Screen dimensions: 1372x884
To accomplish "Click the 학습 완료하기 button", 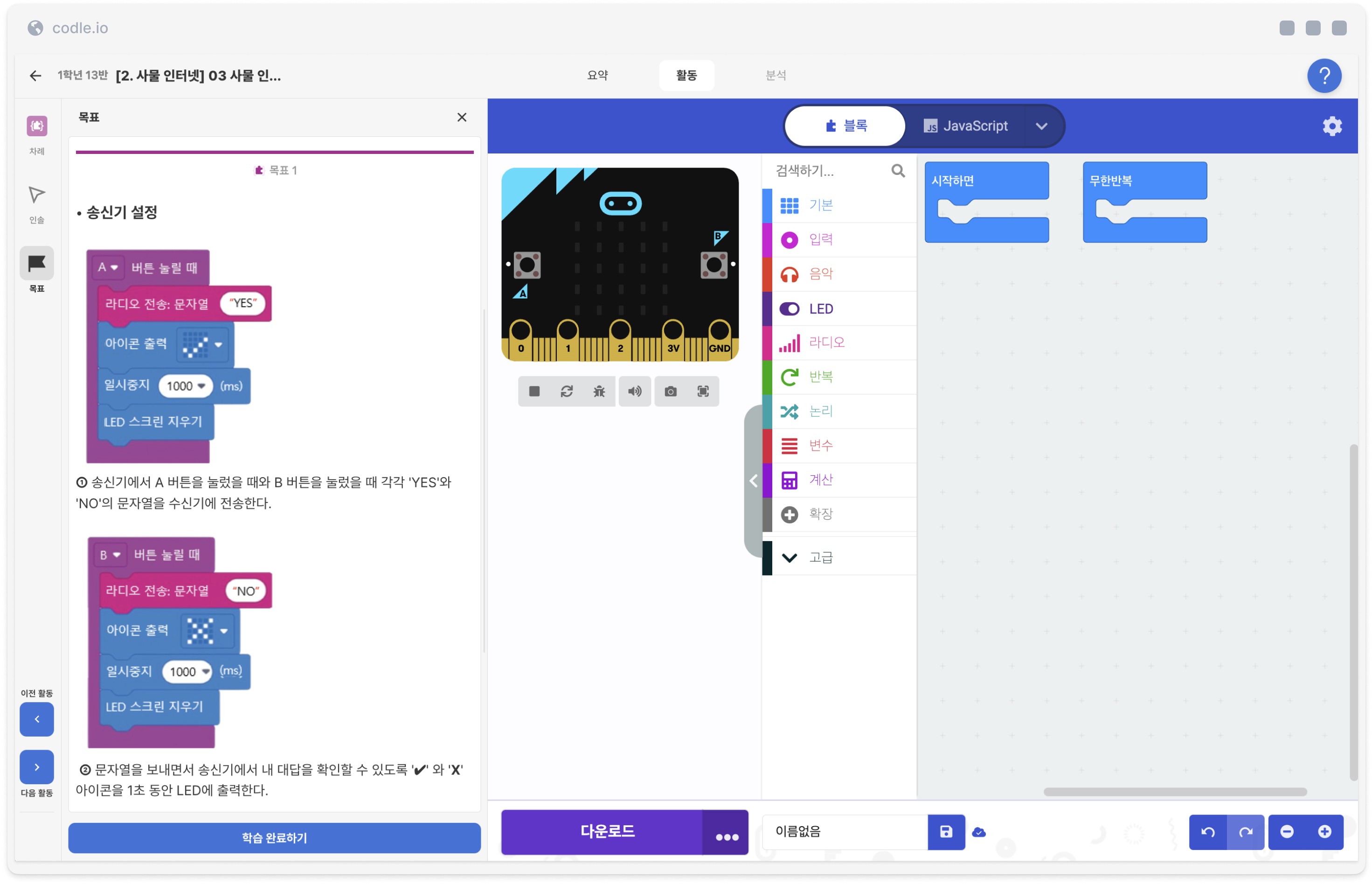I will pyautogui.click(x=274, y=838).
